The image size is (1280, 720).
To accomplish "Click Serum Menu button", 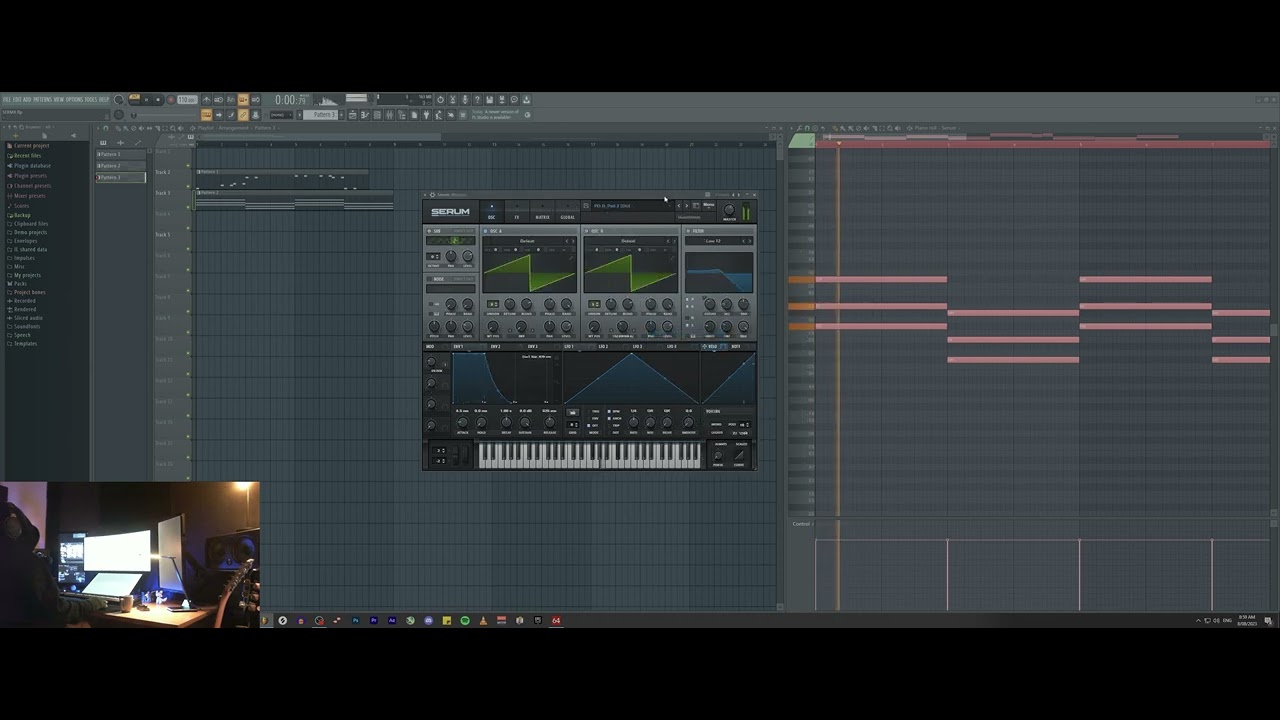I will [x=709, y=205].
